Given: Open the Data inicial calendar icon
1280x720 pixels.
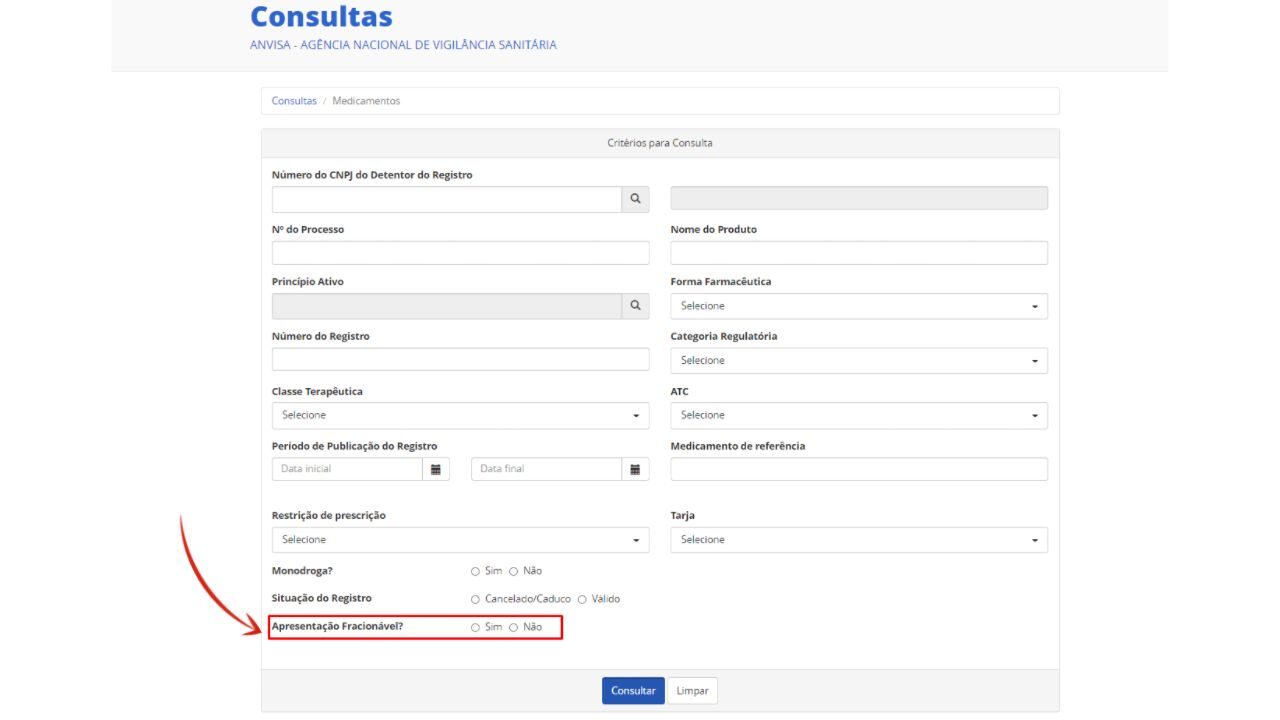Looking at the screenshot, I should coord(436,469).
